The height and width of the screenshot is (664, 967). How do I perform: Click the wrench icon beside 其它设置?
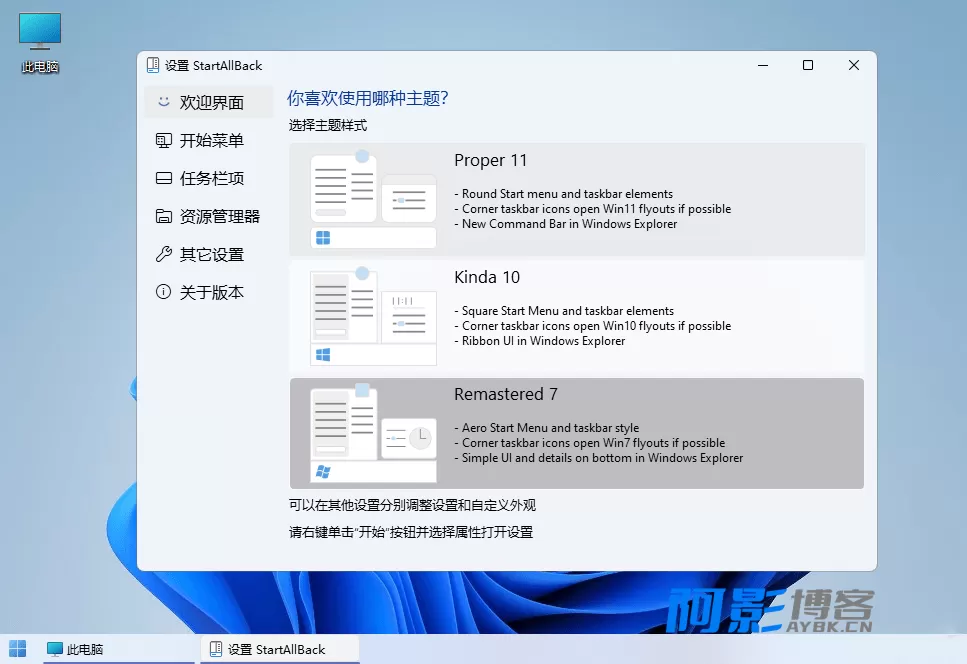tap(163, 254)
